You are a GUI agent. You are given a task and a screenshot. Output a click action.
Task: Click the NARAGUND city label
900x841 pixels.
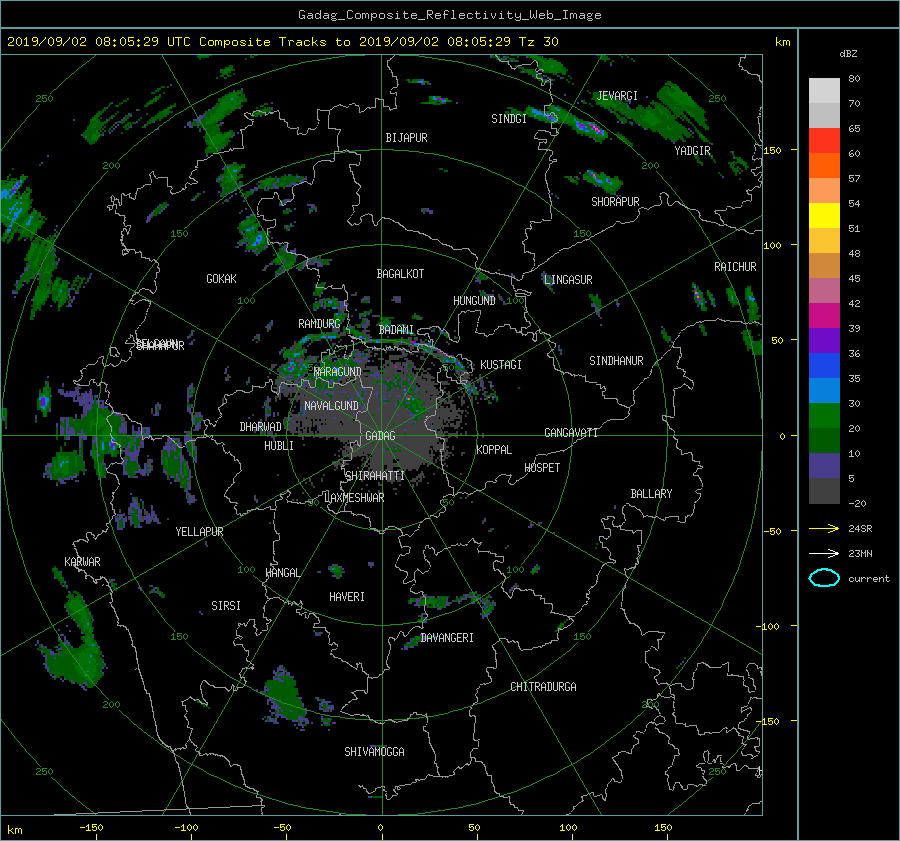(x=338, y=372)
